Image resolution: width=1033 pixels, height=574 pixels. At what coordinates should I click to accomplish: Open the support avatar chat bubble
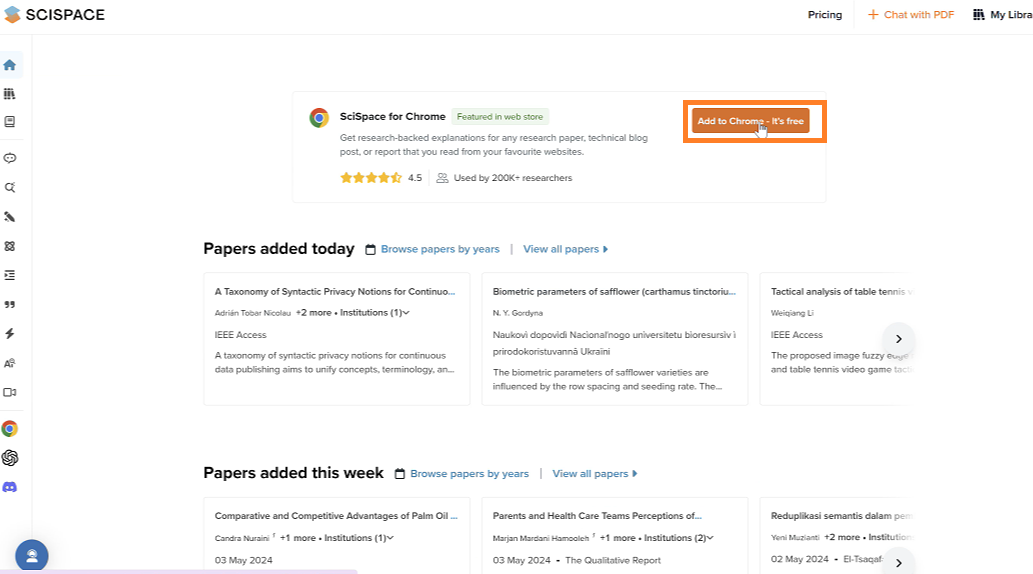tap(32, 556)
